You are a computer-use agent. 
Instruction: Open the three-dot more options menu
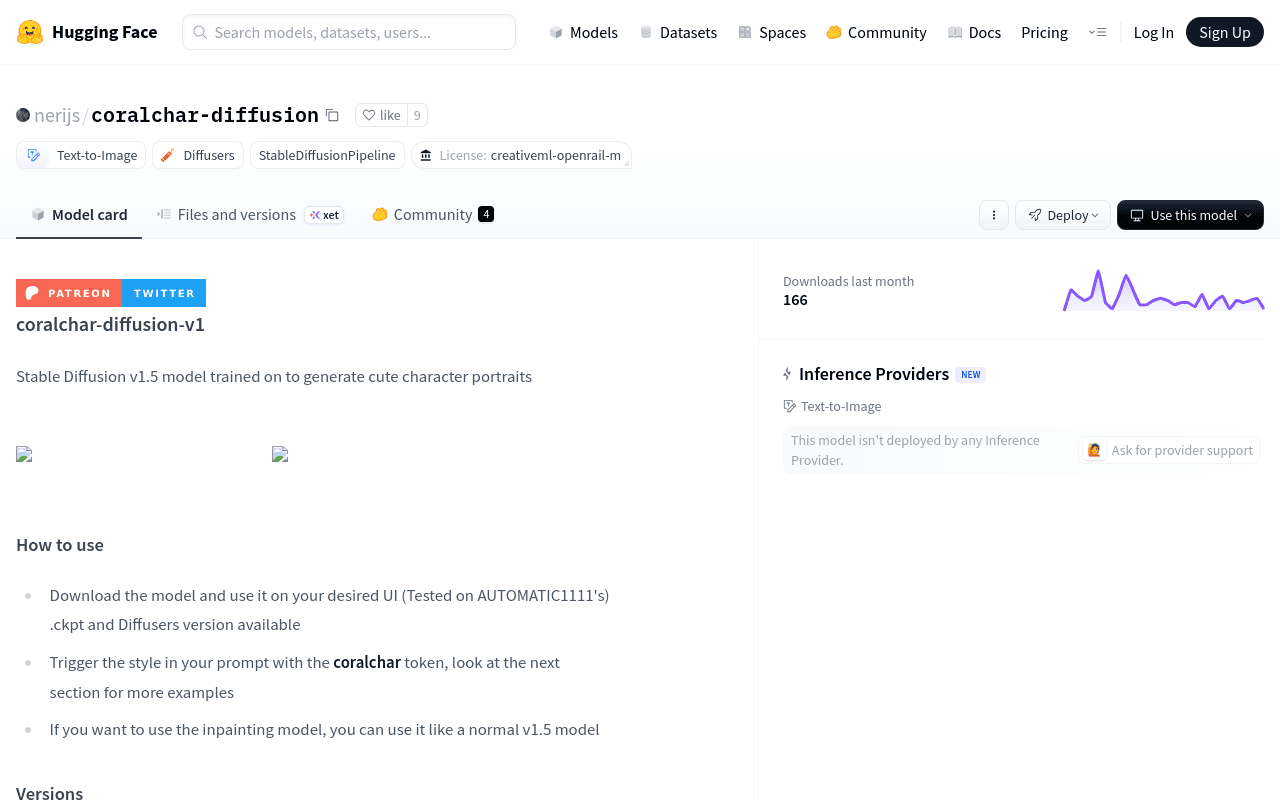tap(994, 215)
